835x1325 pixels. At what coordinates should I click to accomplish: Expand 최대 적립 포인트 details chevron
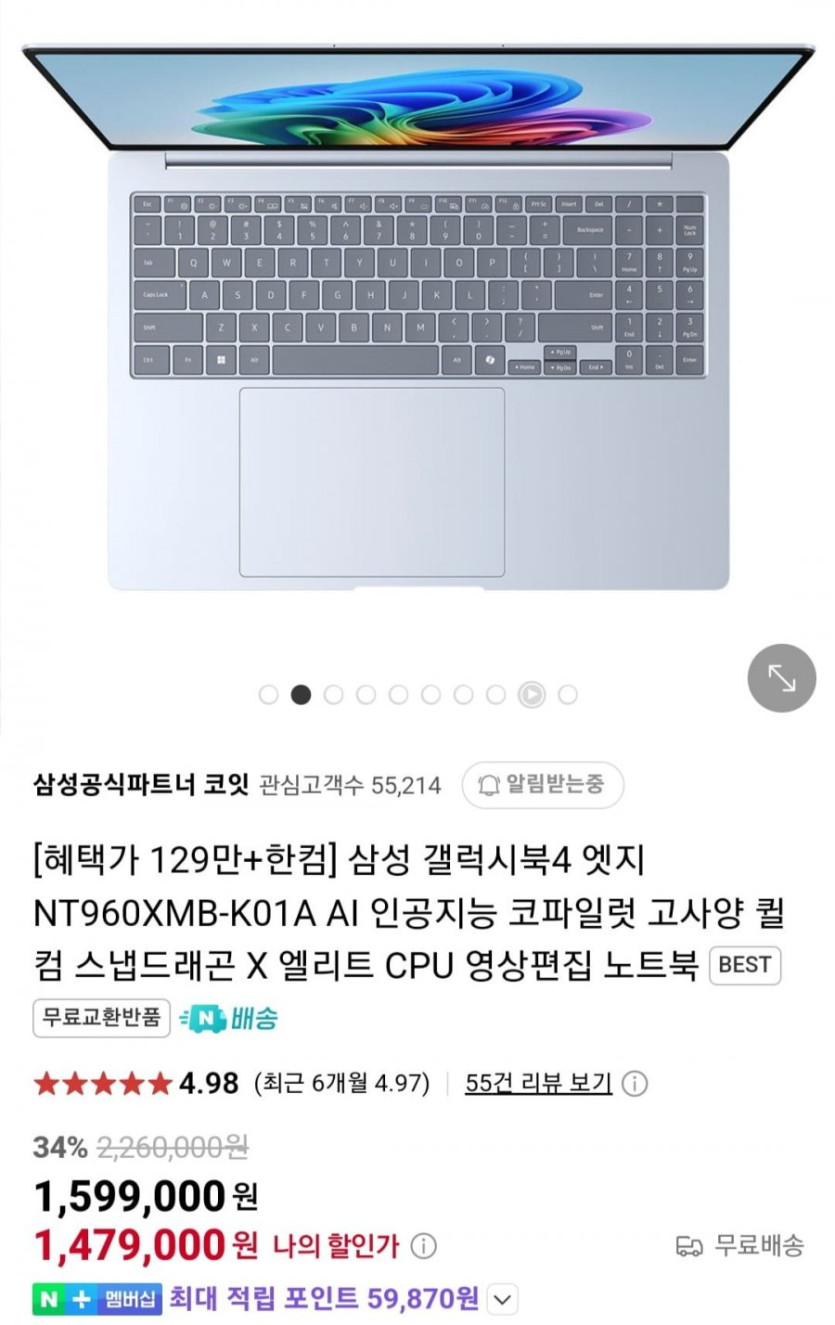tap(503, 1299)
